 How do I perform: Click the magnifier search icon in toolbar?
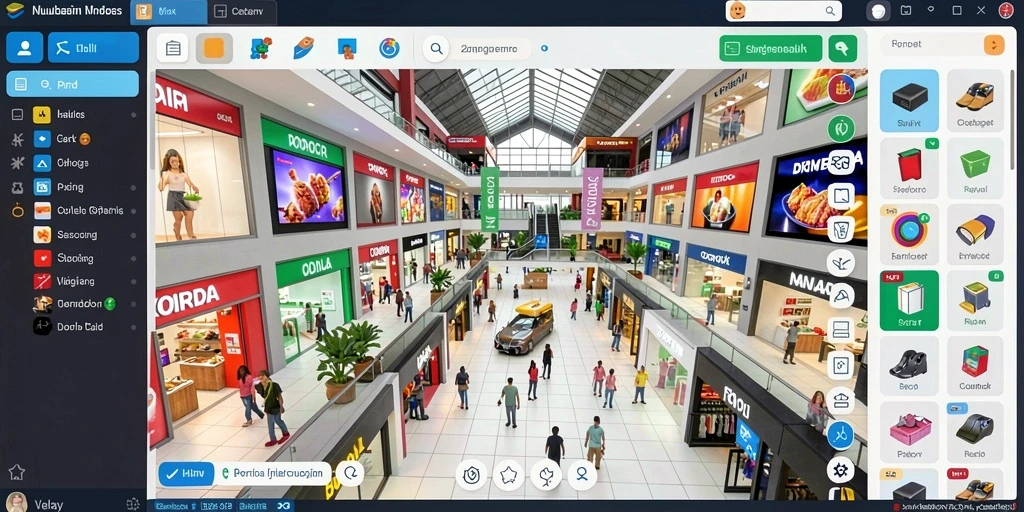pyautogui.click(x=436, y=48)
